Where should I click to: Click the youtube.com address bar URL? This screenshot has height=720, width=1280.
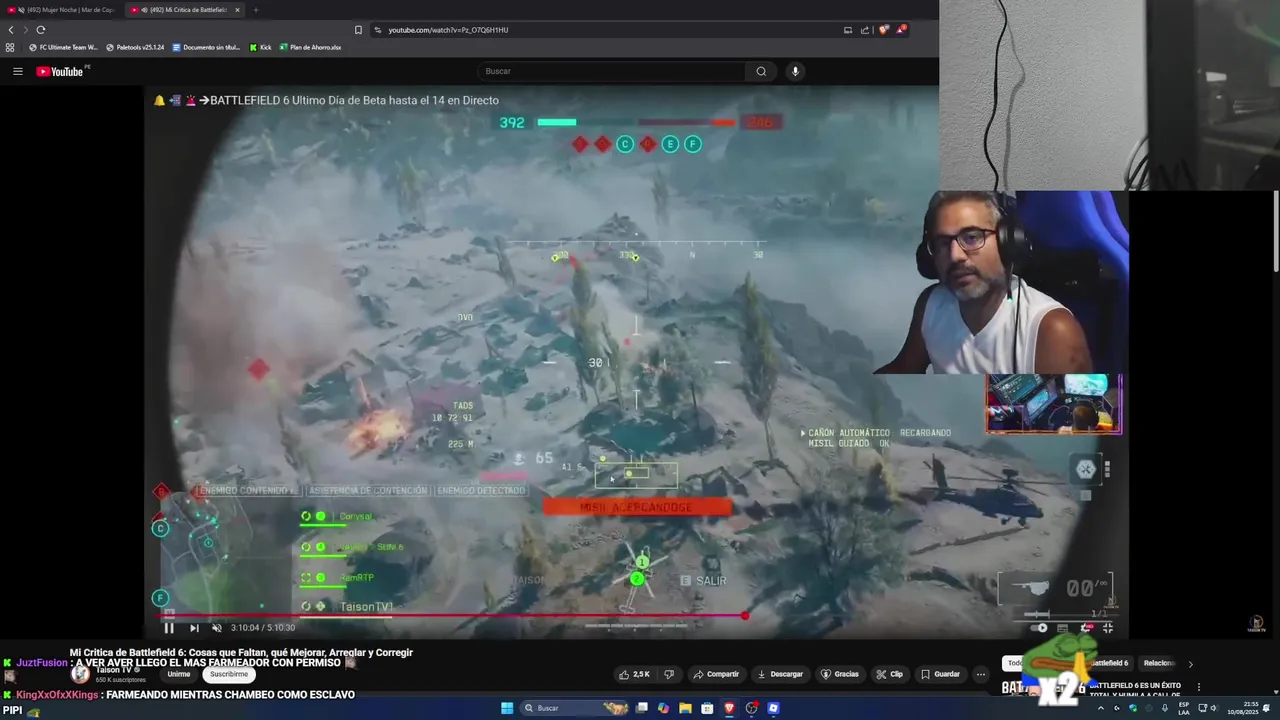pyautogui.click(x=448, y=30)
